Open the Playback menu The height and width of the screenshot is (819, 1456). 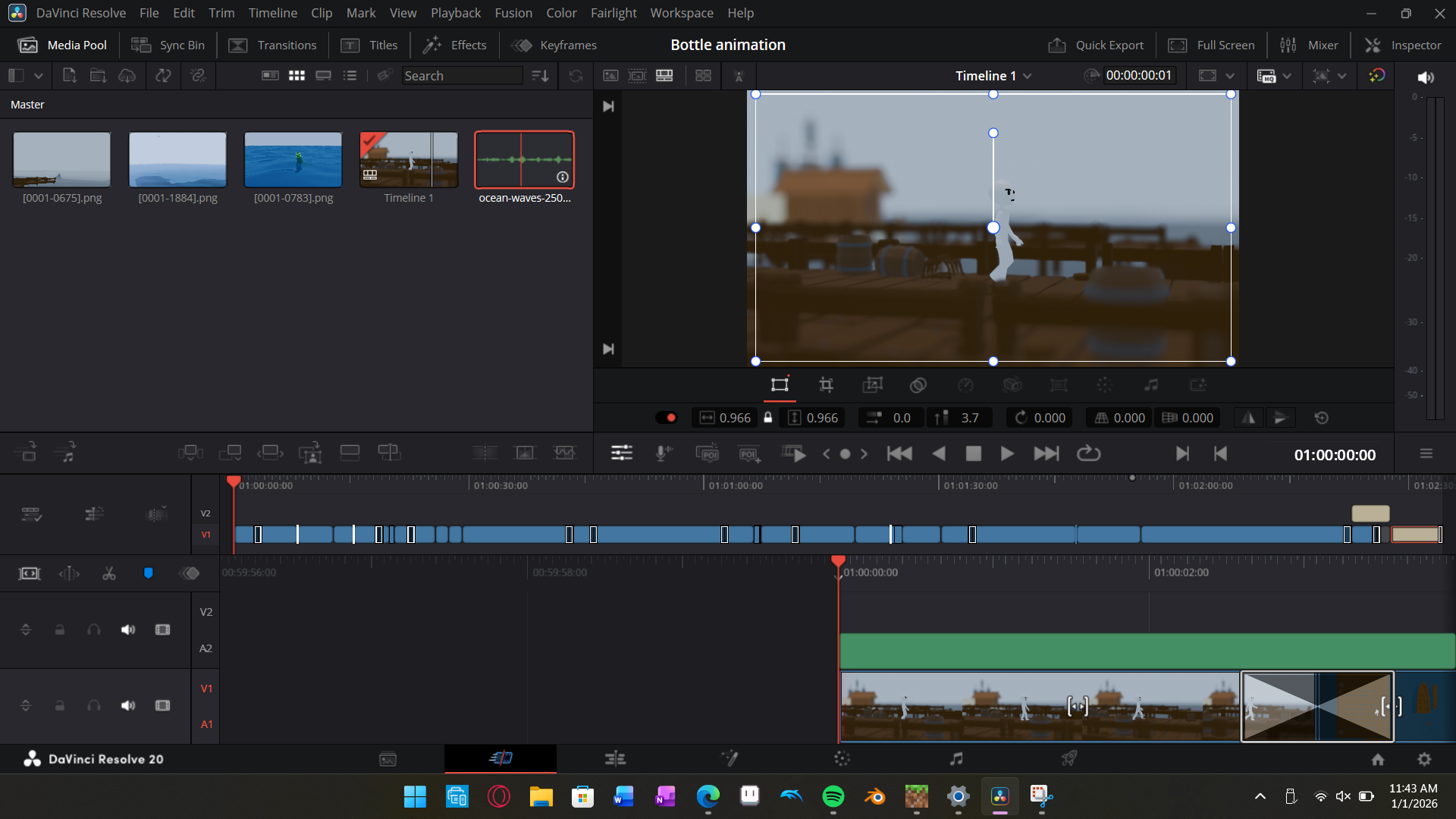[x=456, y=13]
